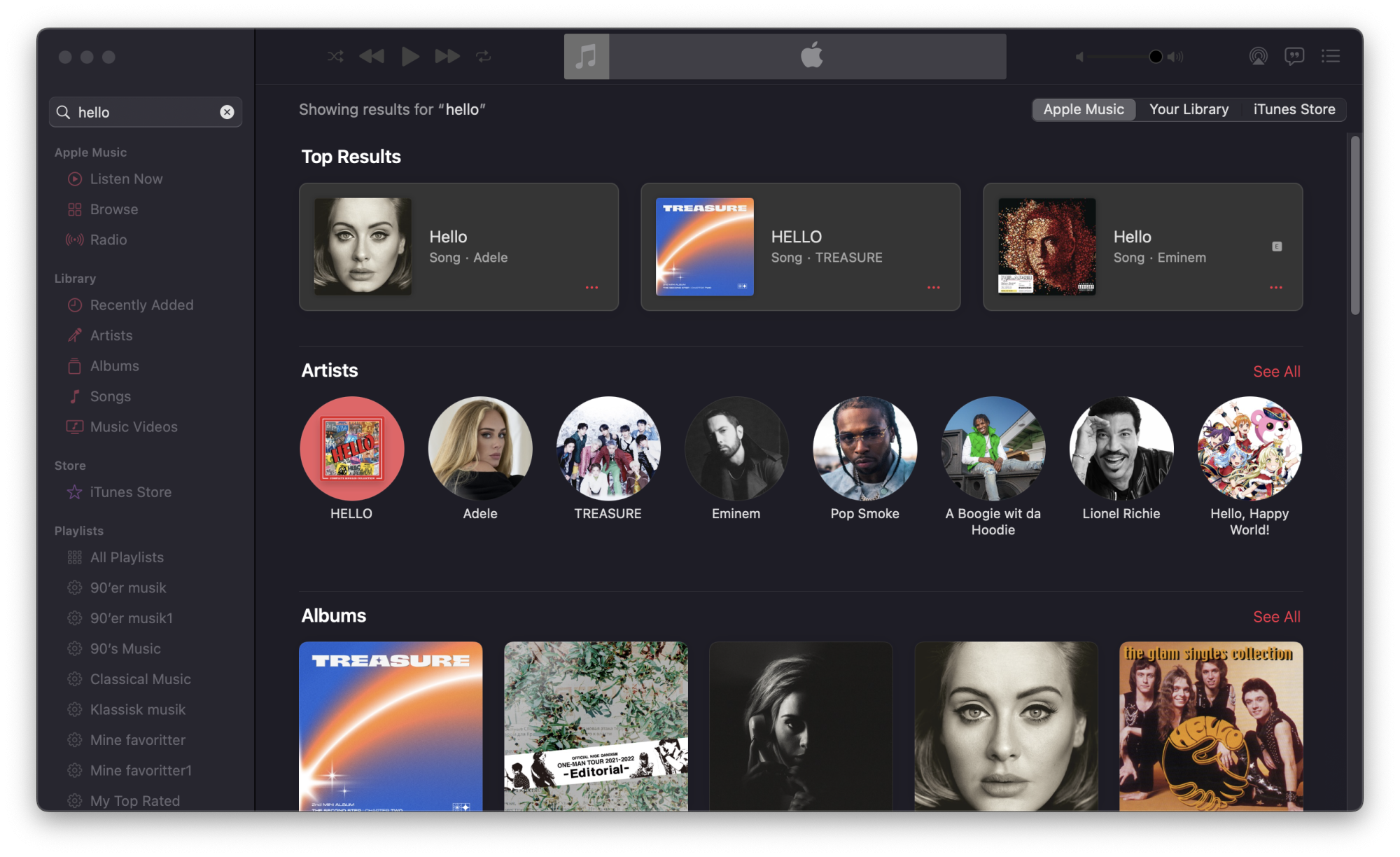This screenshot has width=1400, height=857.
Task: Clear the hello search field
Action: tap(227, 112)
